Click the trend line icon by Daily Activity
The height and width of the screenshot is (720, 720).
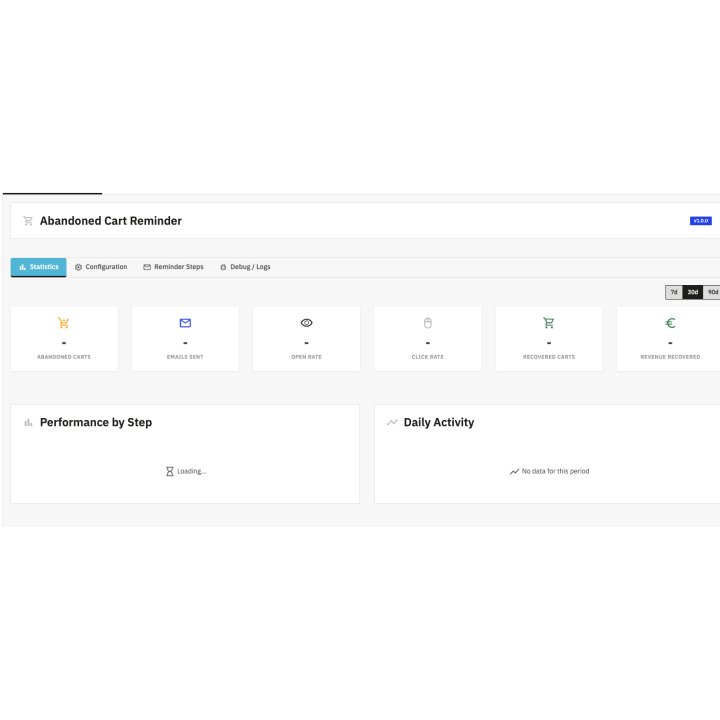pyautogui.click(x=392, y=423)
